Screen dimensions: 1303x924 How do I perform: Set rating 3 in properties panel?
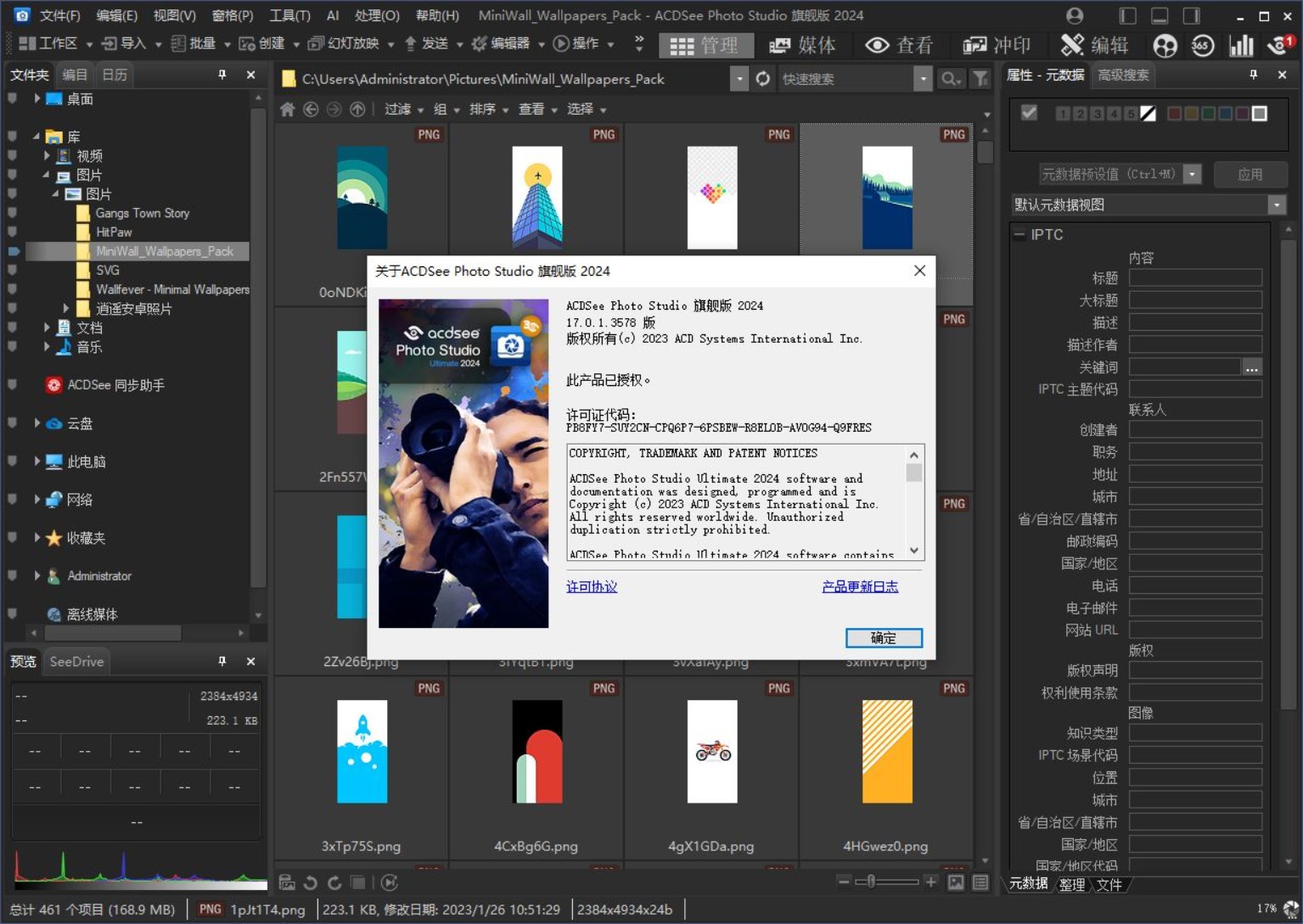[1097, 114]
